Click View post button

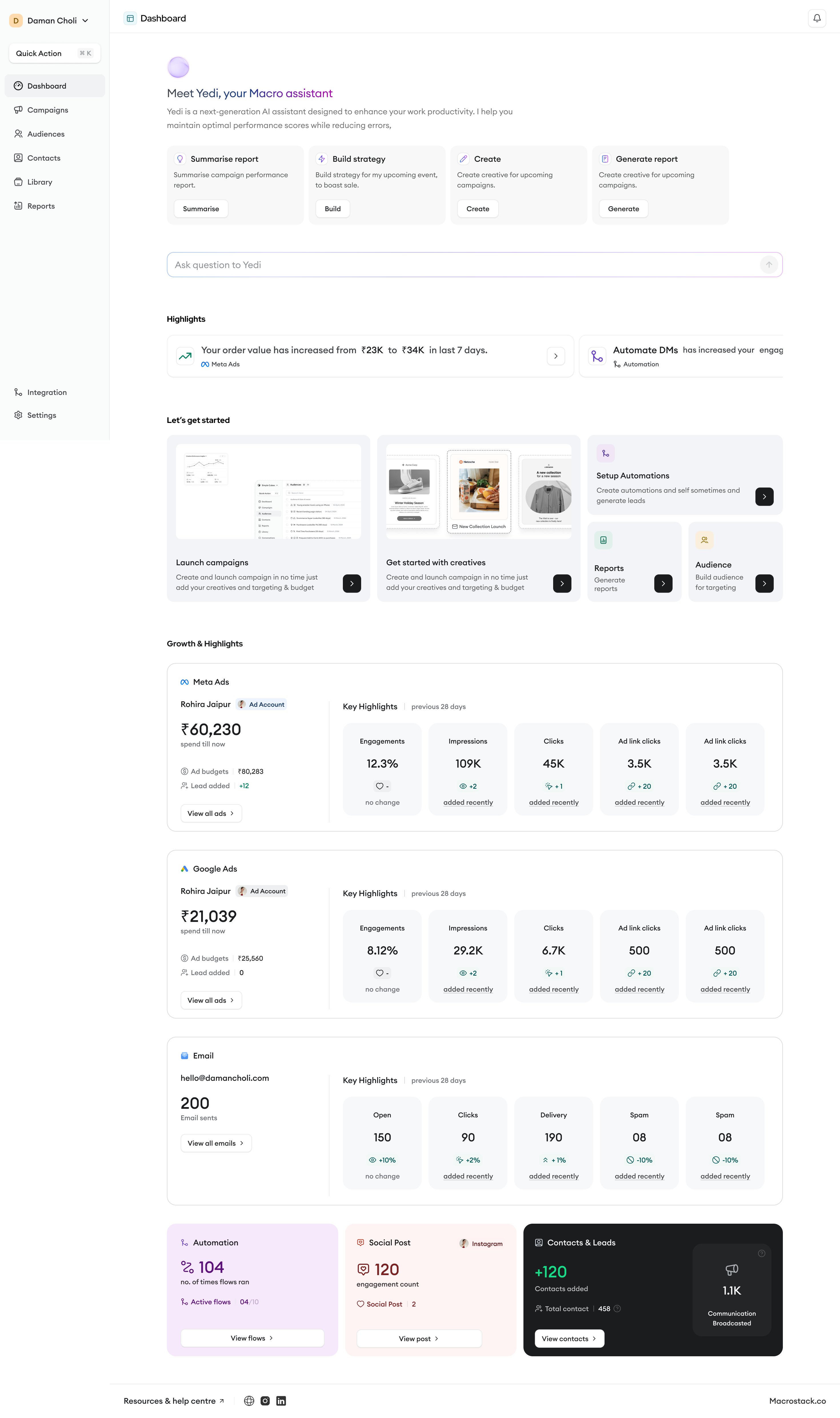click(x=419, y=1339)
